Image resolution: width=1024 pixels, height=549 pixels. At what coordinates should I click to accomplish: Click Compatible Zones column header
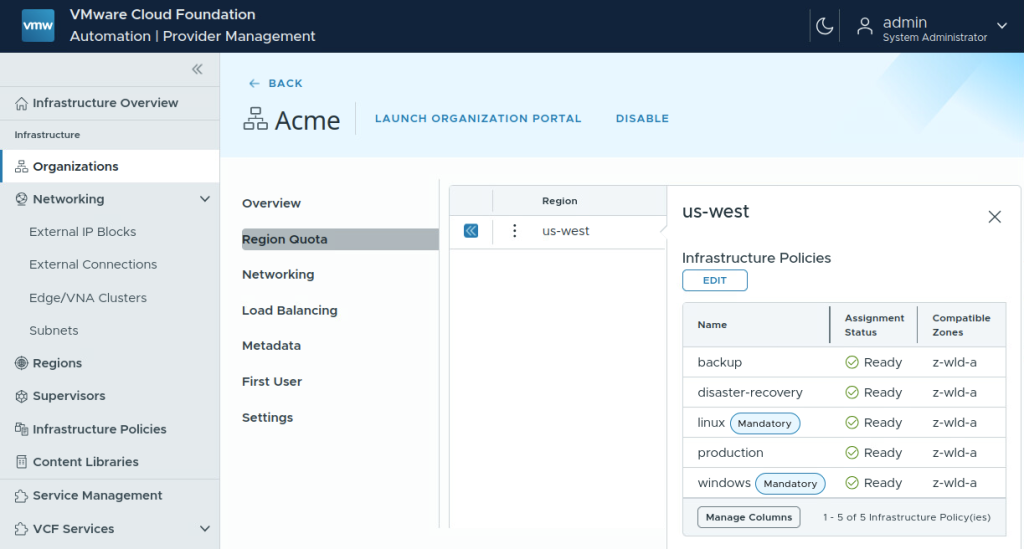pyautogui.click(x=961, y=324)
